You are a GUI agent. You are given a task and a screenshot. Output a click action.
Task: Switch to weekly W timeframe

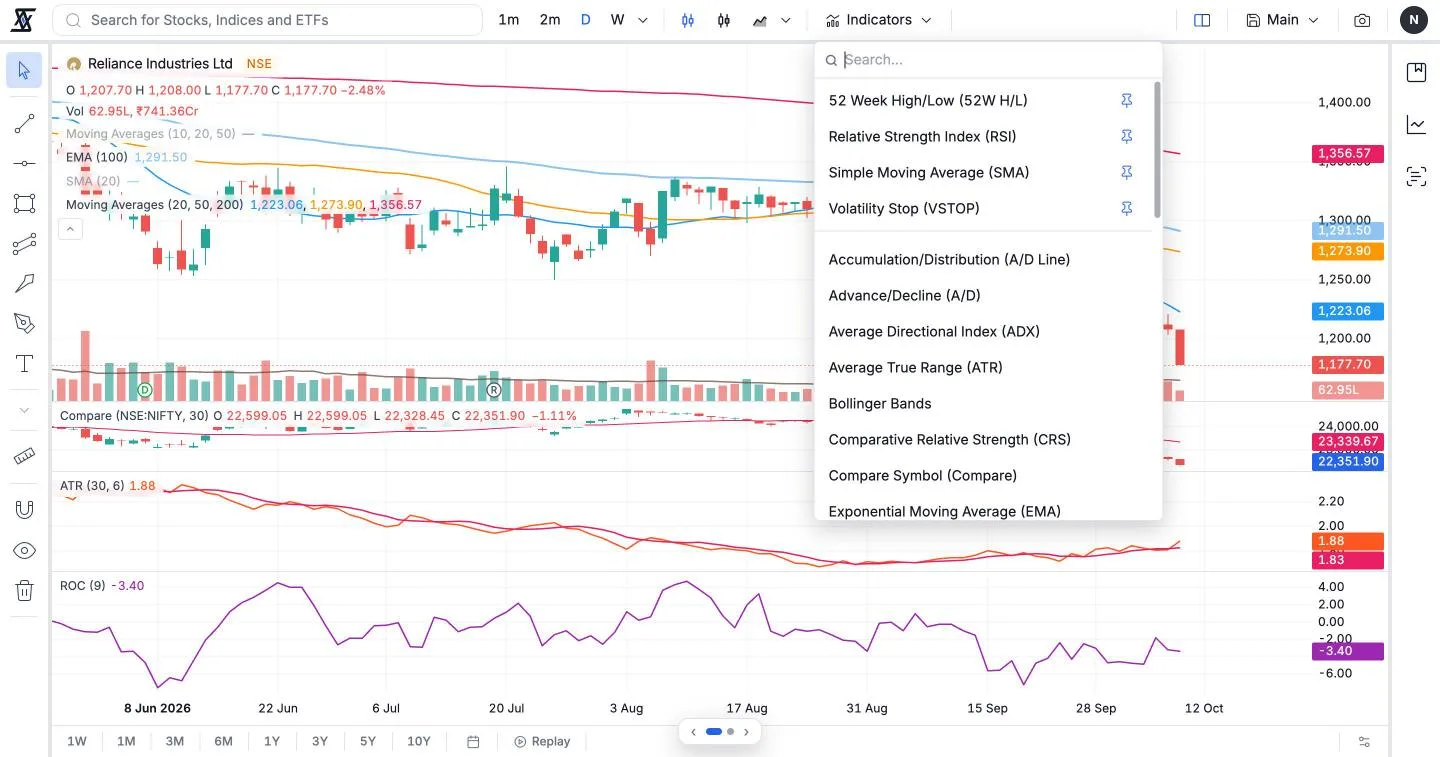[x=618, y=20]
